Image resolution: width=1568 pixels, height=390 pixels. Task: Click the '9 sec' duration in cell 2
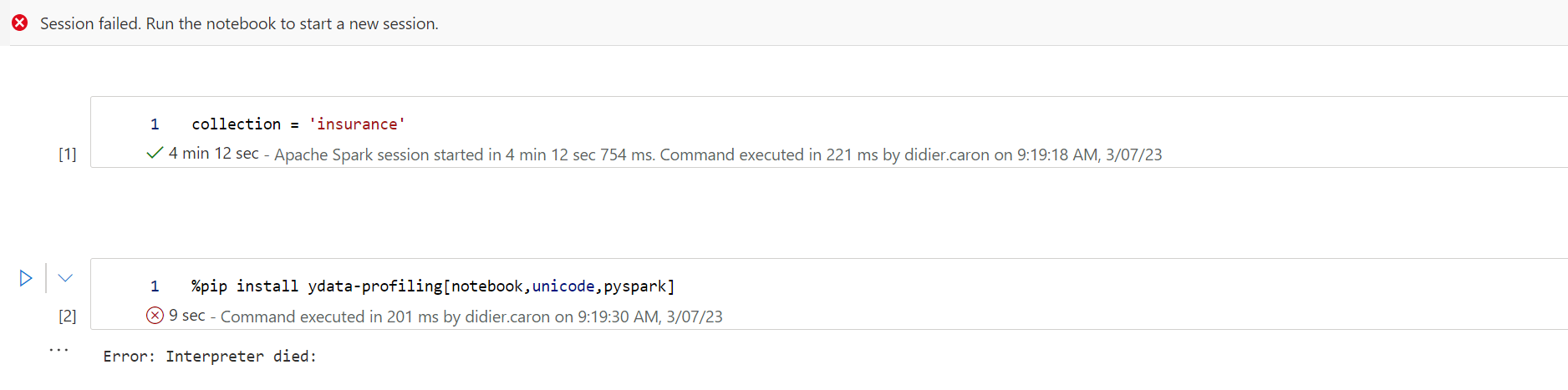tap(187, 315)
